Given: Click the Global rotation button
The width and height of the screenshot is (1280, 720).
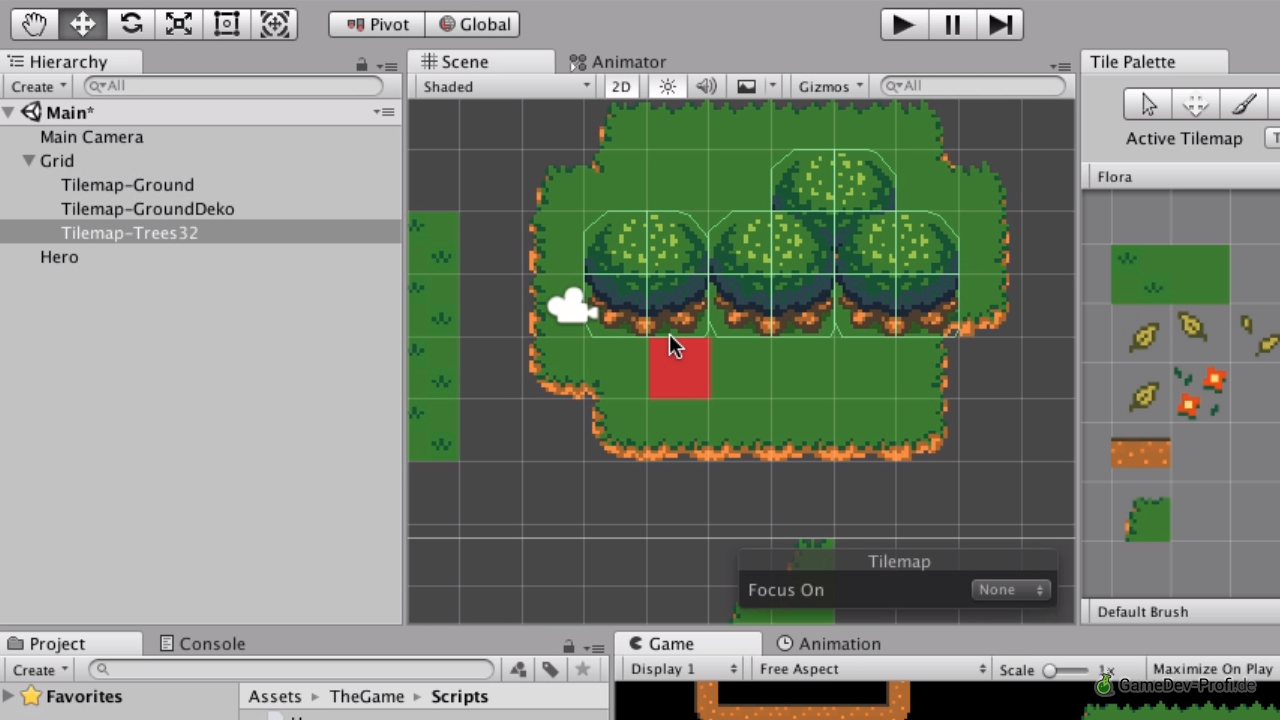Looking at the screenshot, I should (x=474, y=24).
